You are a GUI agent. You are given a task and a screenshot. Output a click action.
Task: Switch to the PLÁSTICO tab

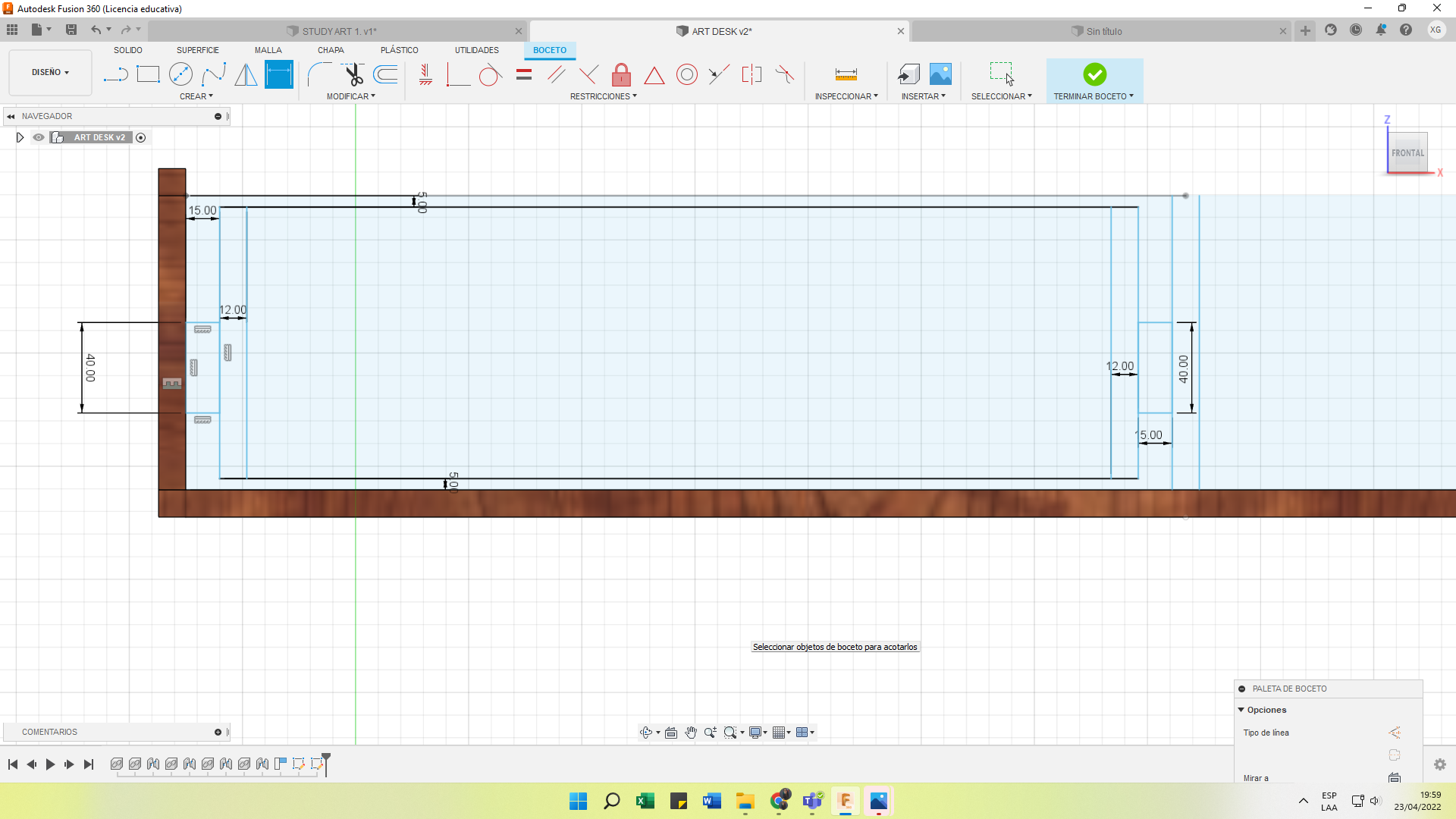tap(400, 50)
